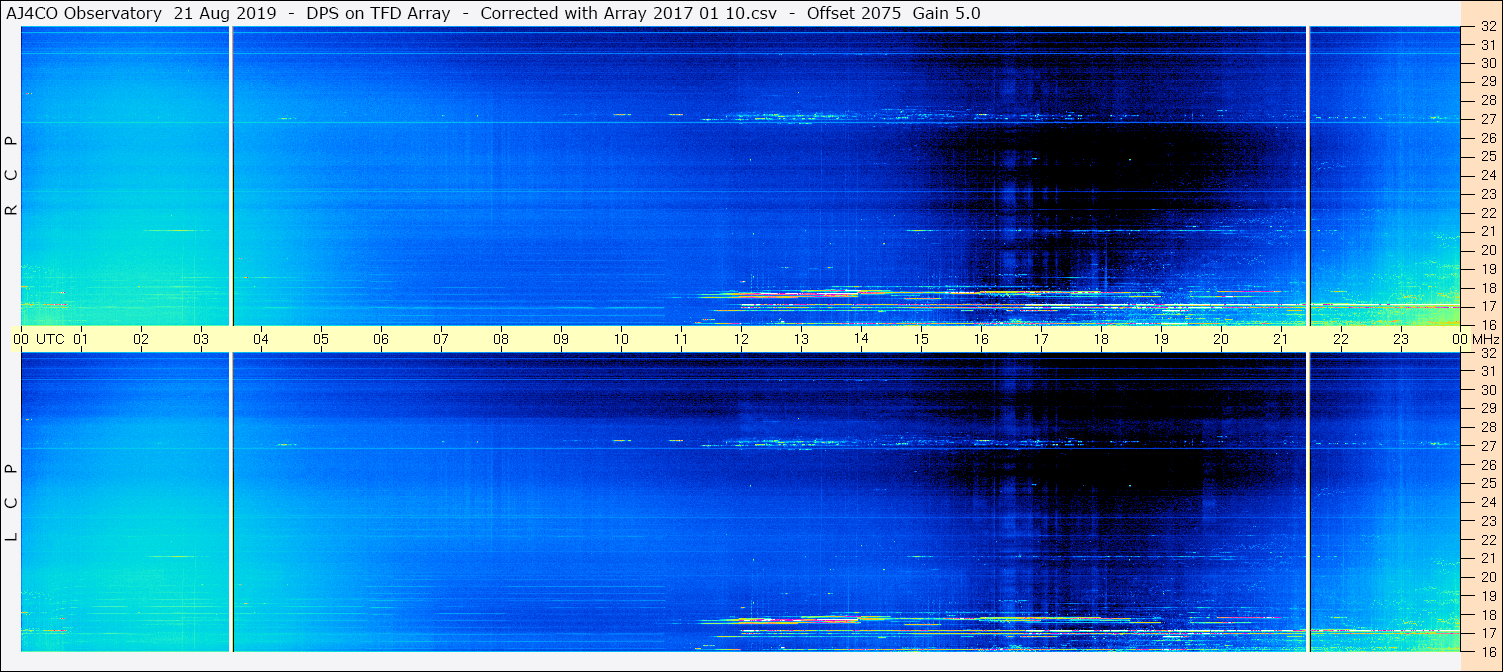Screen dimensions: 1503x672
Task: Select 'Corrected with Array 2017 01 10.csv' text
Action: click(x=628, y=13)
